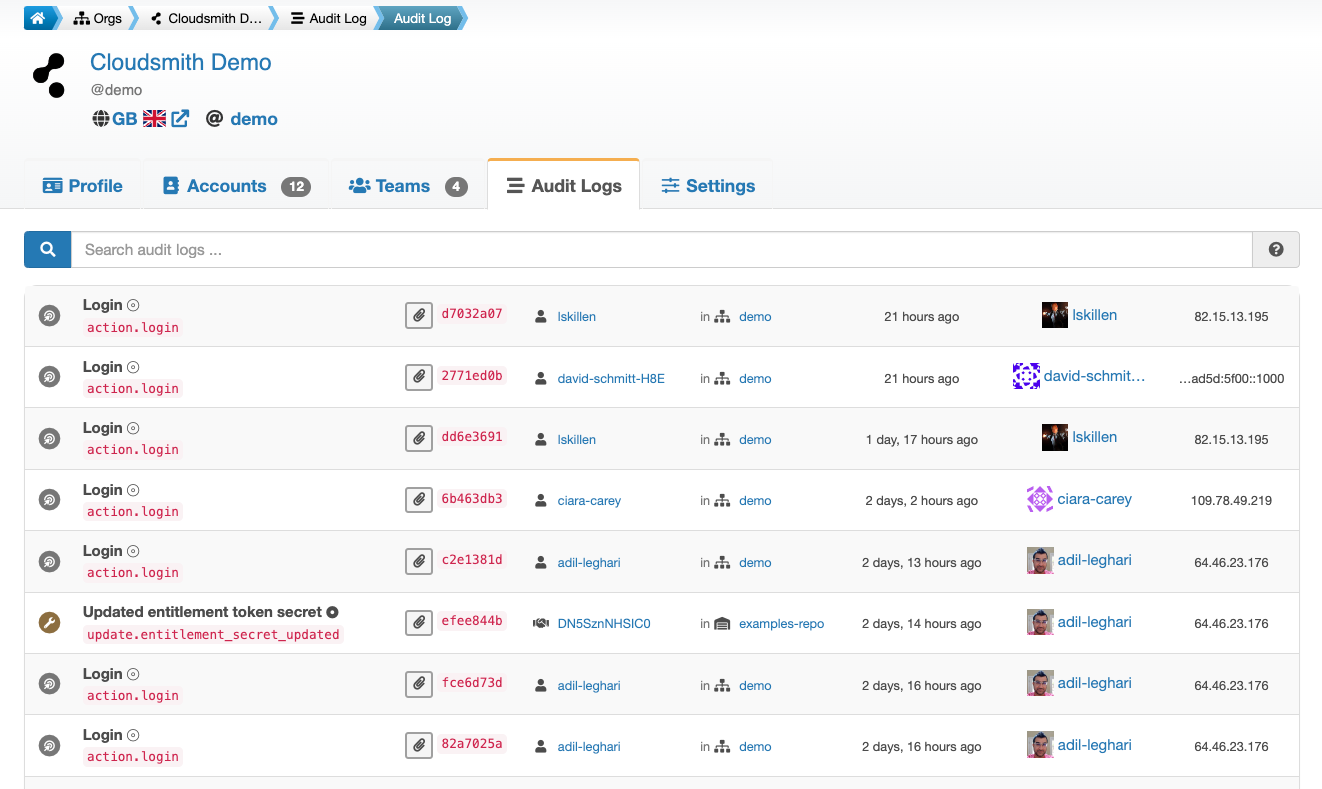1322x789 pixels.
Task: Click the Accounts count badge 12
Action: pos(296,187)
